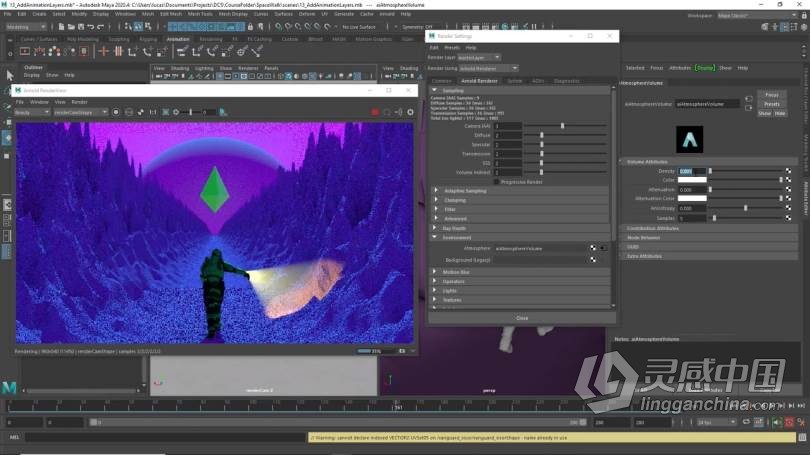810x455 pixels.
Task: Toggle the loop playback icon
Action: [746, 422]
